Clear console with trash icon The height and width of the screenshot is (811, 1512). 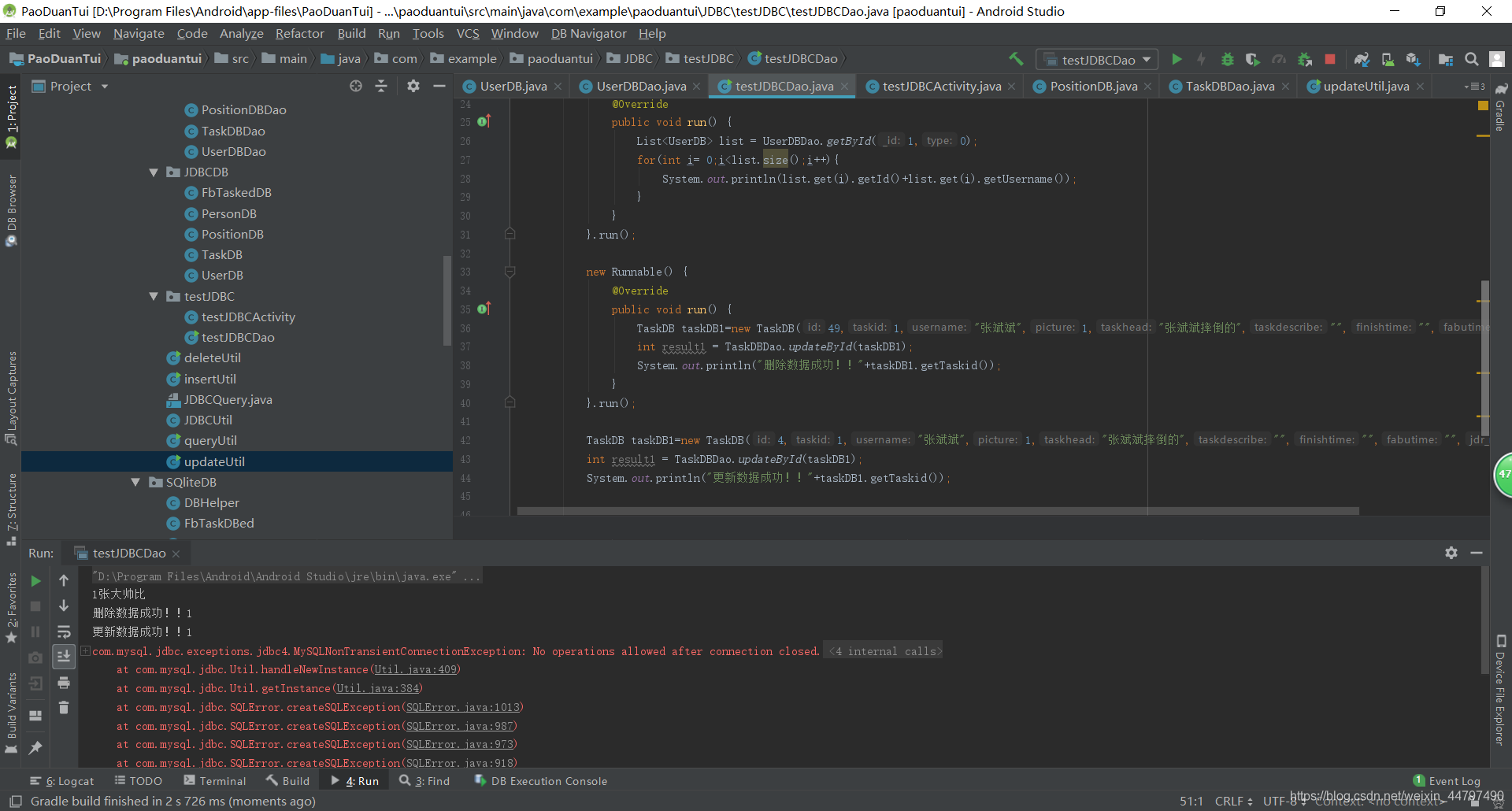point(64,708)
